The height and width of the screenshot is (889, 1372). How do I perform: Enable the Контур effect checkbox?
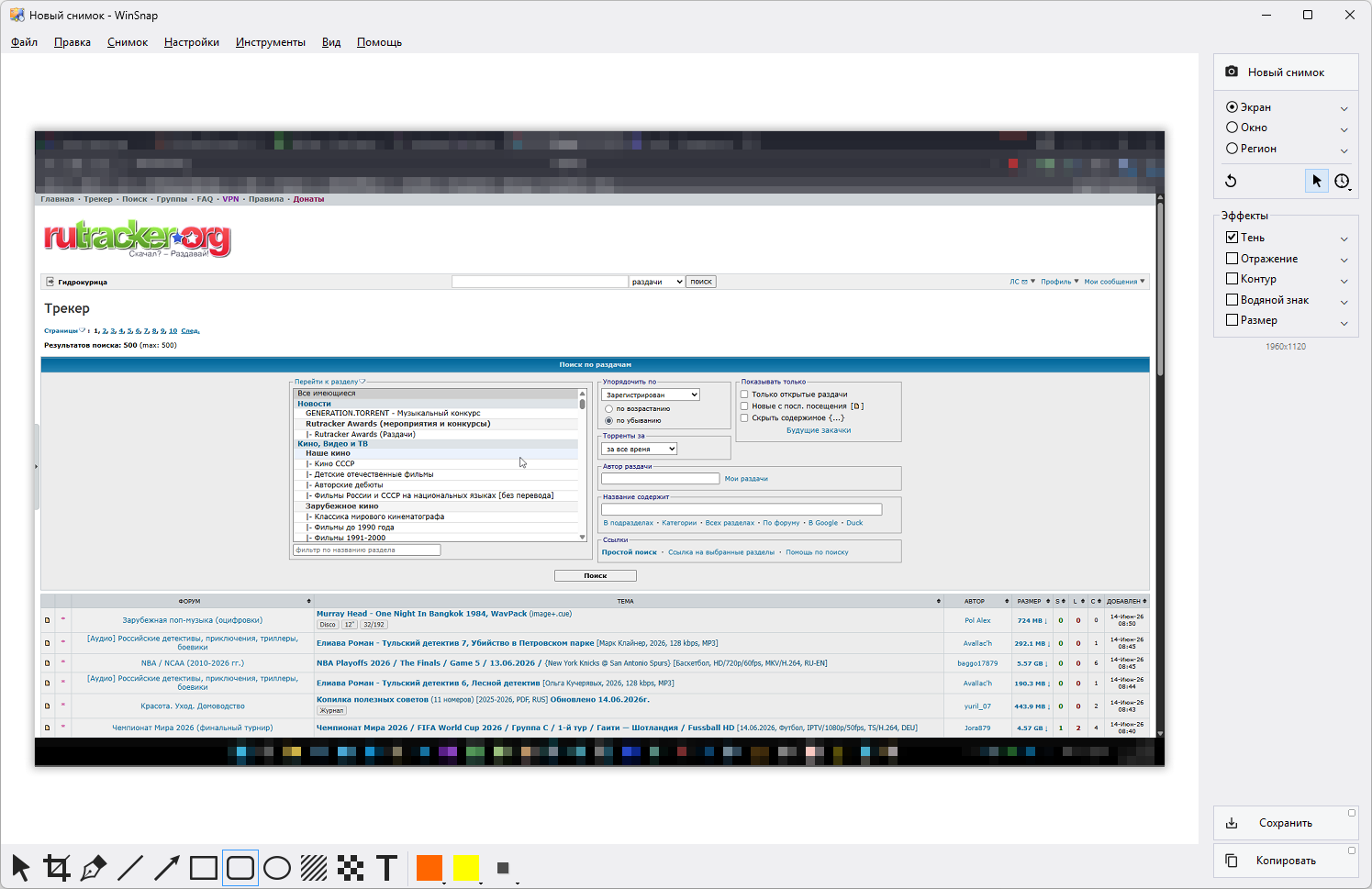pos(1233,279)
